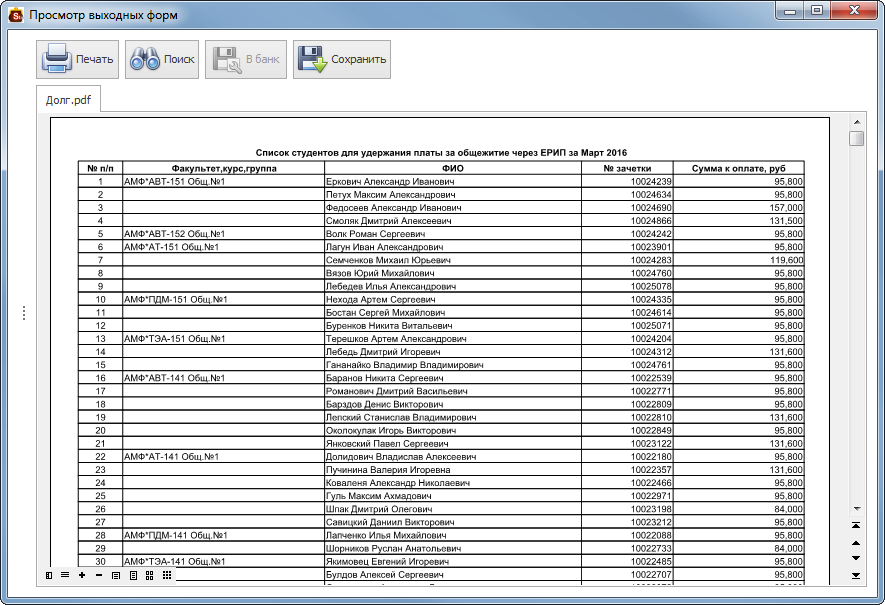Viewport: 885px width, 605px height.
Task: Click the name 'Смоляк Дмитрий Алексеевич'
Action: (x=389, y=221)
